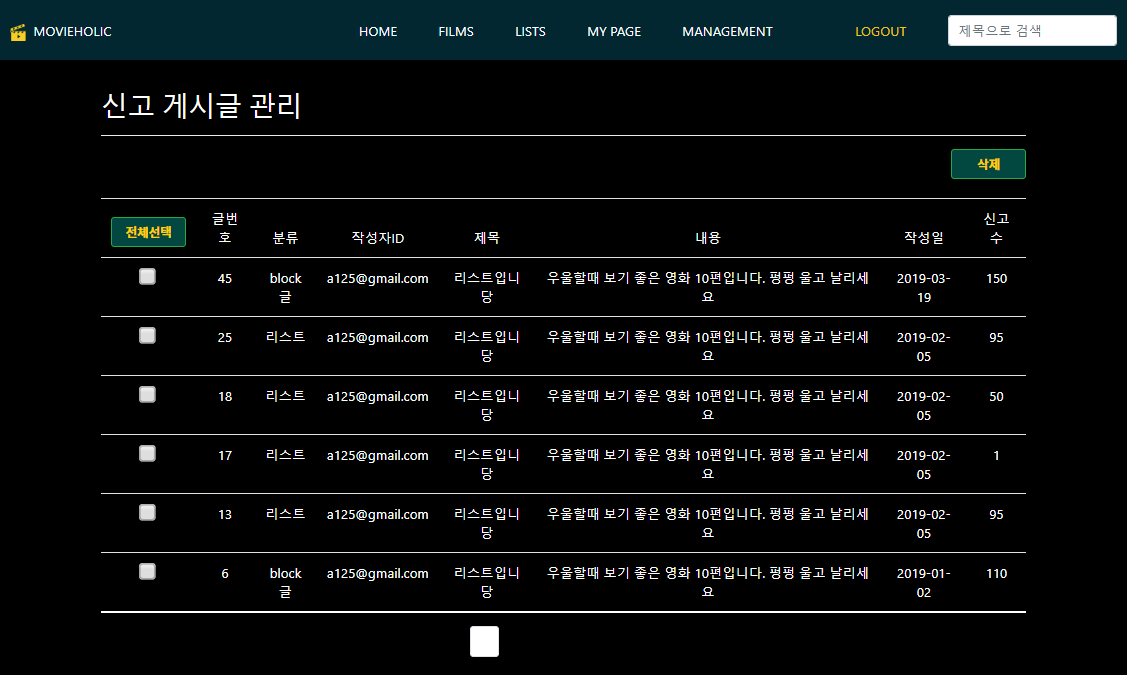Image resolution: width=1127 pixels, height=675 pixels.
Task: Click post number 17 cell
Action: tap(225, 456)
